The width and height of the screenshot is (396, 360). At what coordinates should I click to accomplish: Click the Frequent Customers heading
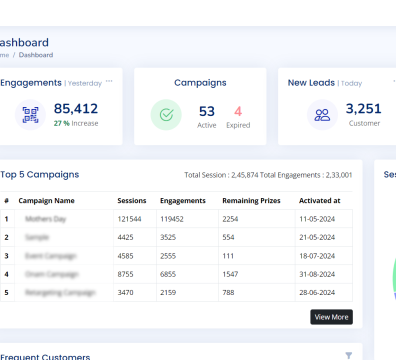click(45, 357)
